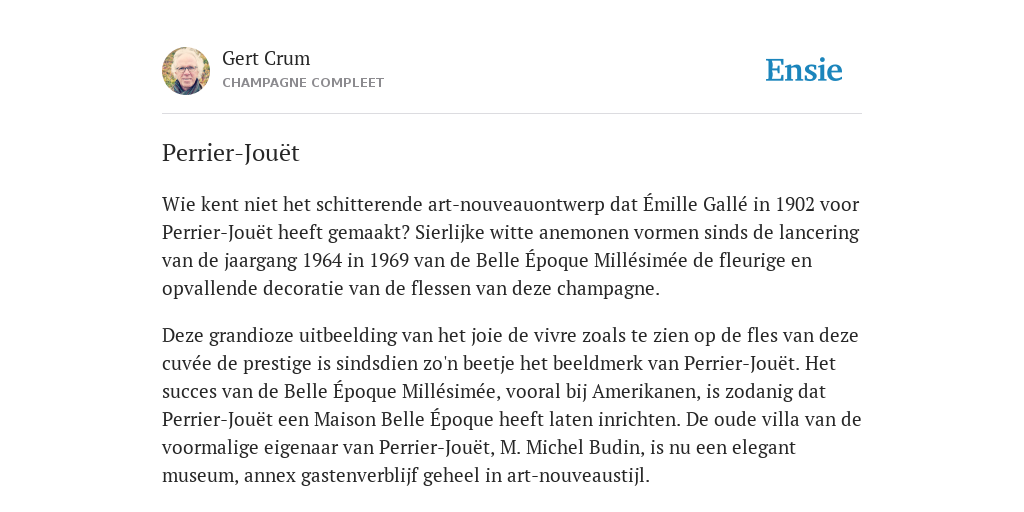Click the Perrier-Jouët article heading
The height and width of the screenshot is (512, 1024).
tap(231, 153)
